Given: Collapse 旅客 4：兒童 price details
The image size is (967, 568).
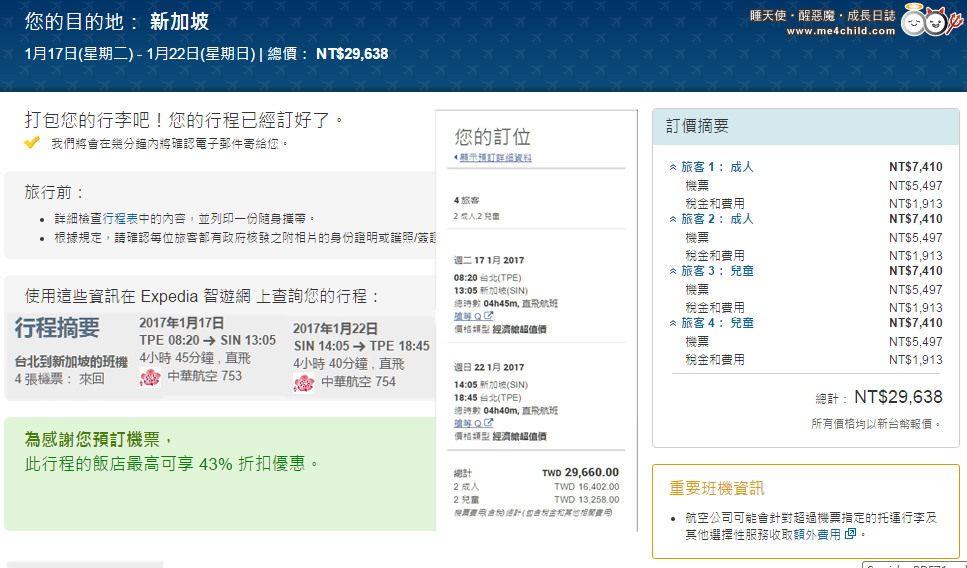Looking at the screenshot, I should pyautogui.click(x=711, y=323).
